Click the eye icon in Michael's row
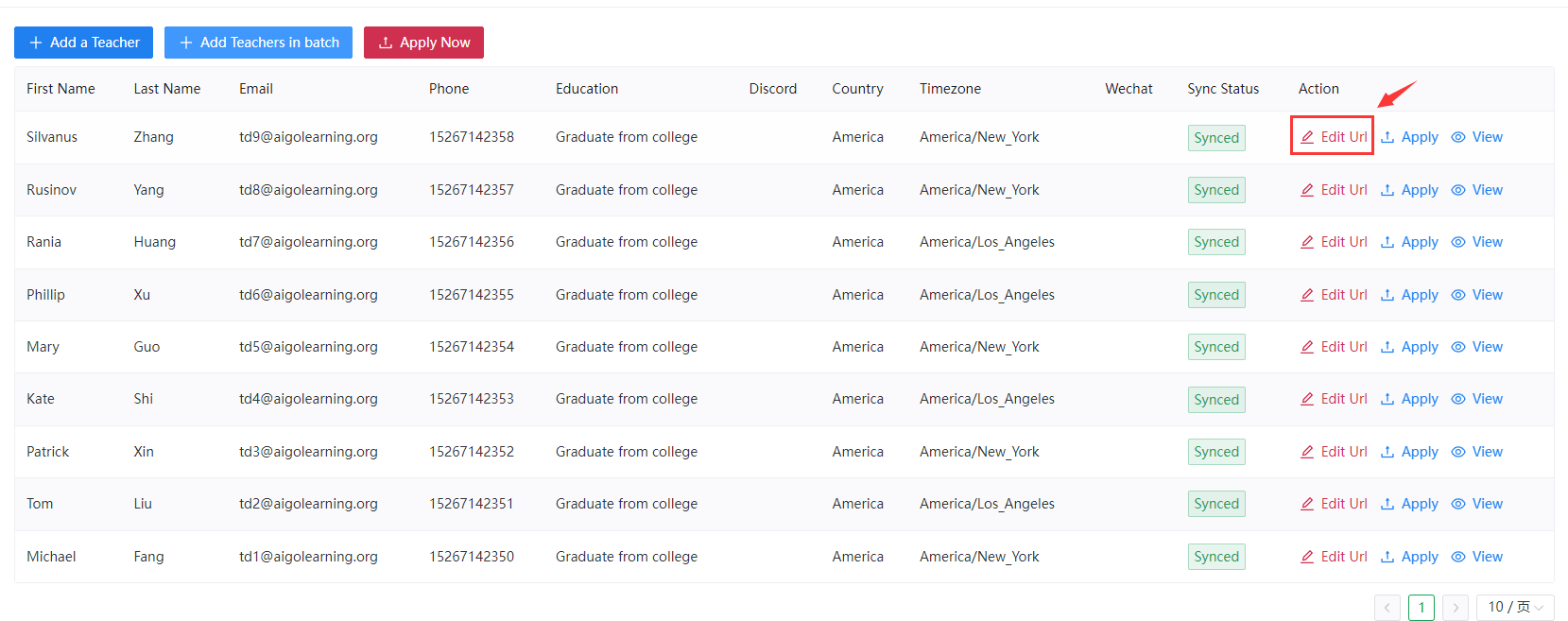Viewport: 1568px width, 621px height. click(1458, 557)
